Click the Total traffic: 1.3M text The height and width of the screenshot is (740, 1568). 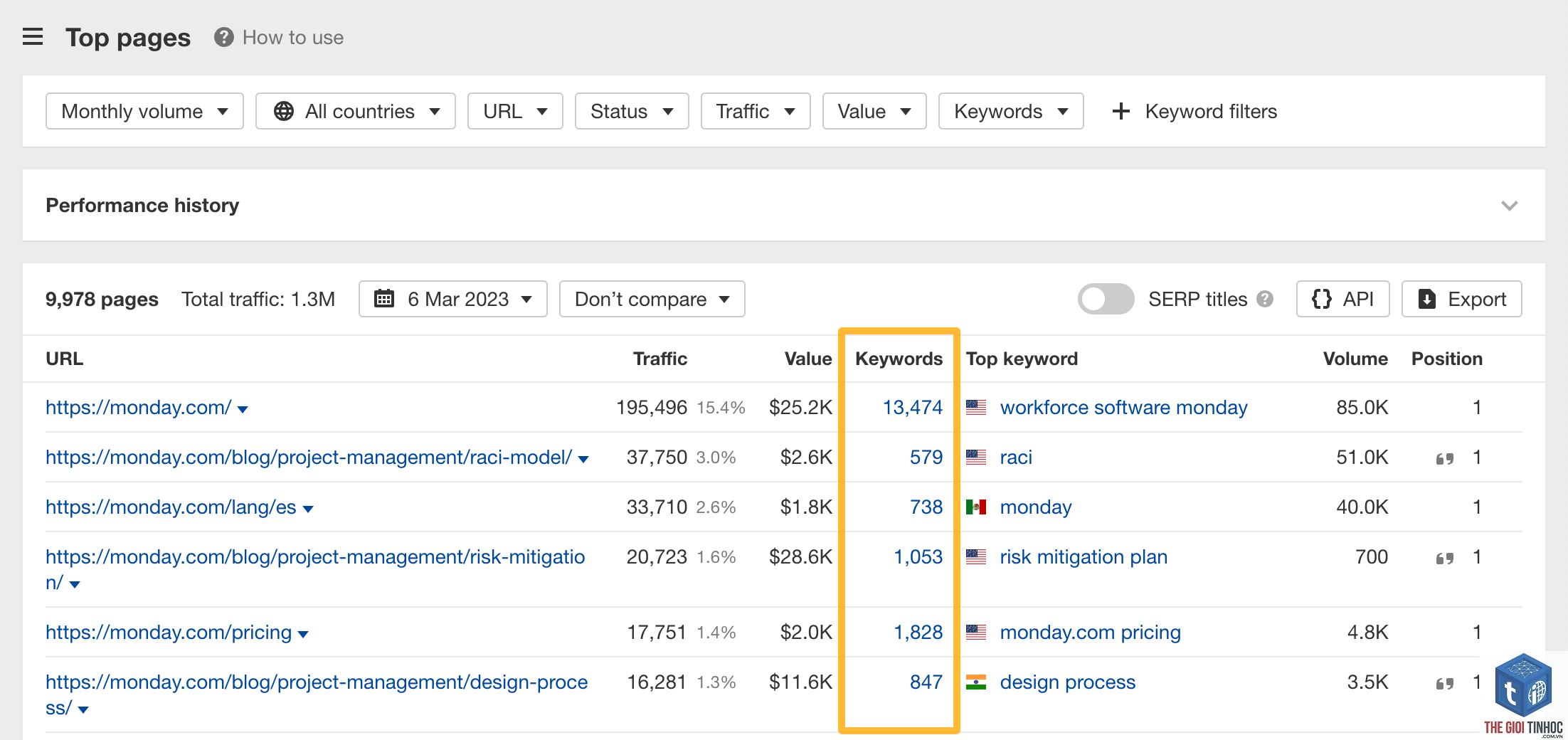coord(258,299)
